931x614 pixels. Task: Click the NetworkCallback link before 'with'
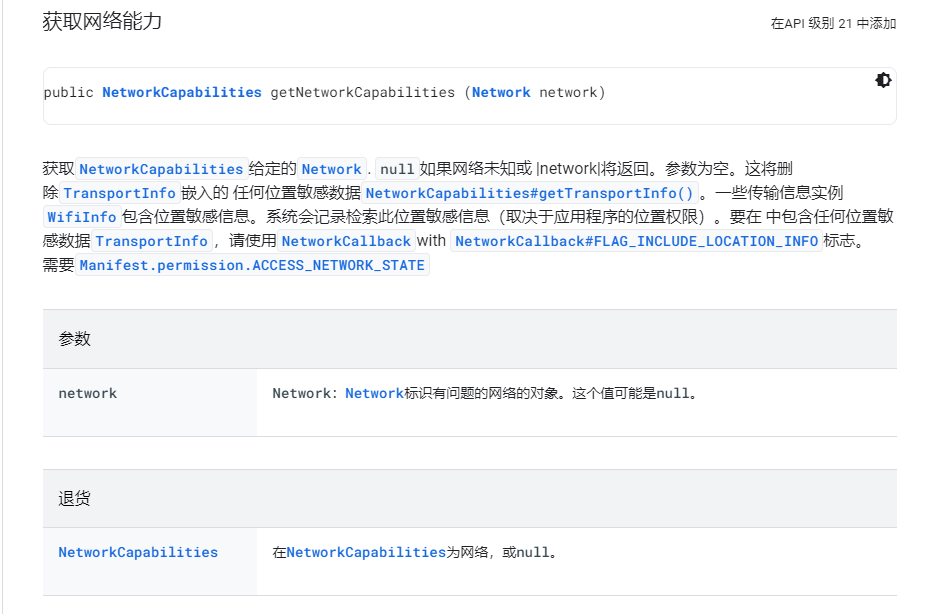[x=346, y=241]
